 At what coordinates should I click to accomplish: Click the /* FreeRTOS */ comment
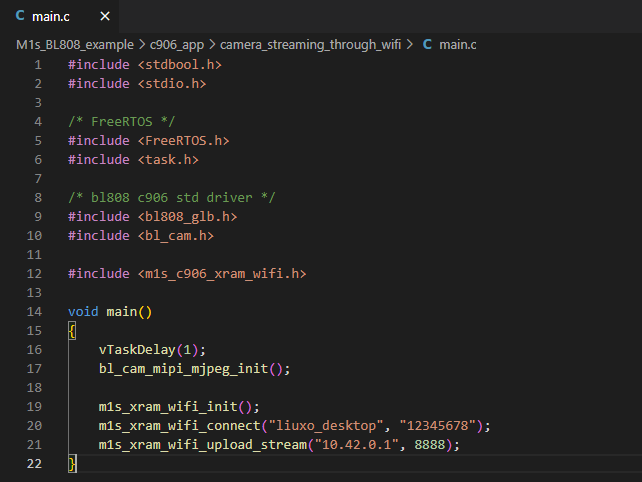(x=122, y=122)
